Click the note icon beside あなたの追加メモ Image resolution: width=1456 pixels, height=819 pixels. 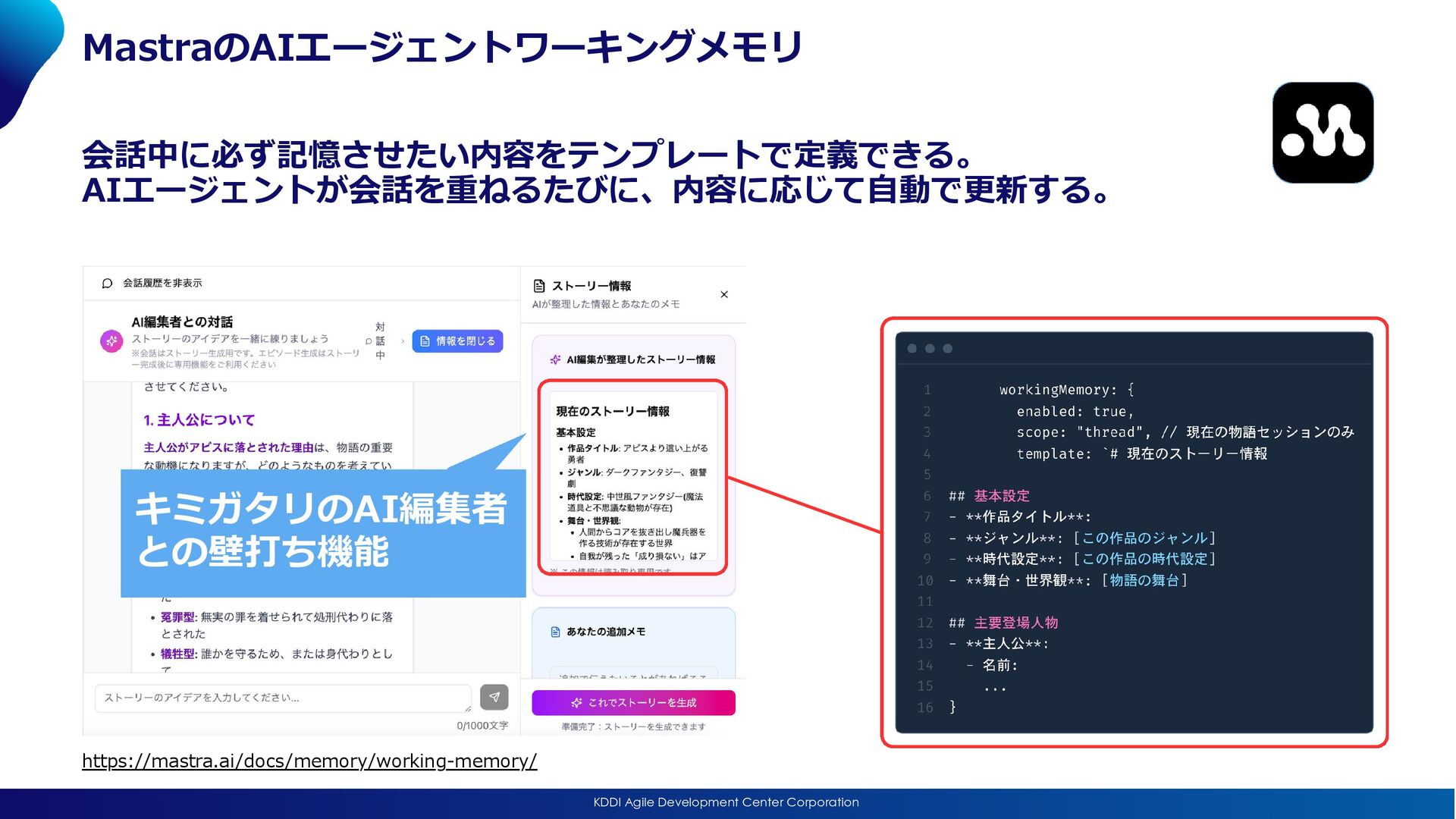(555, 632)
